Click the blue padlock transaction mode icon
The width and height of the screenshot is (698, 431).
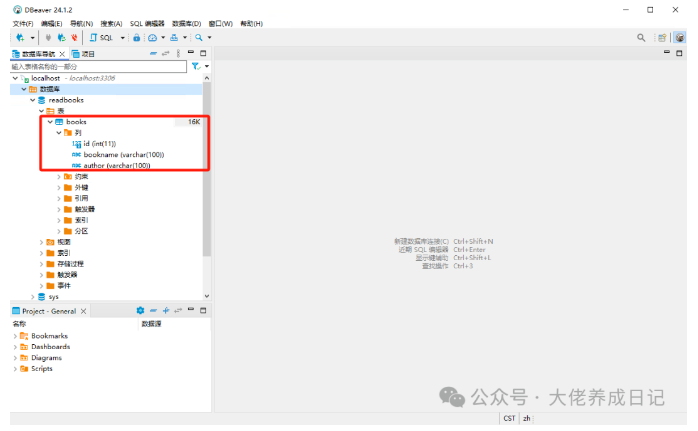137,38
